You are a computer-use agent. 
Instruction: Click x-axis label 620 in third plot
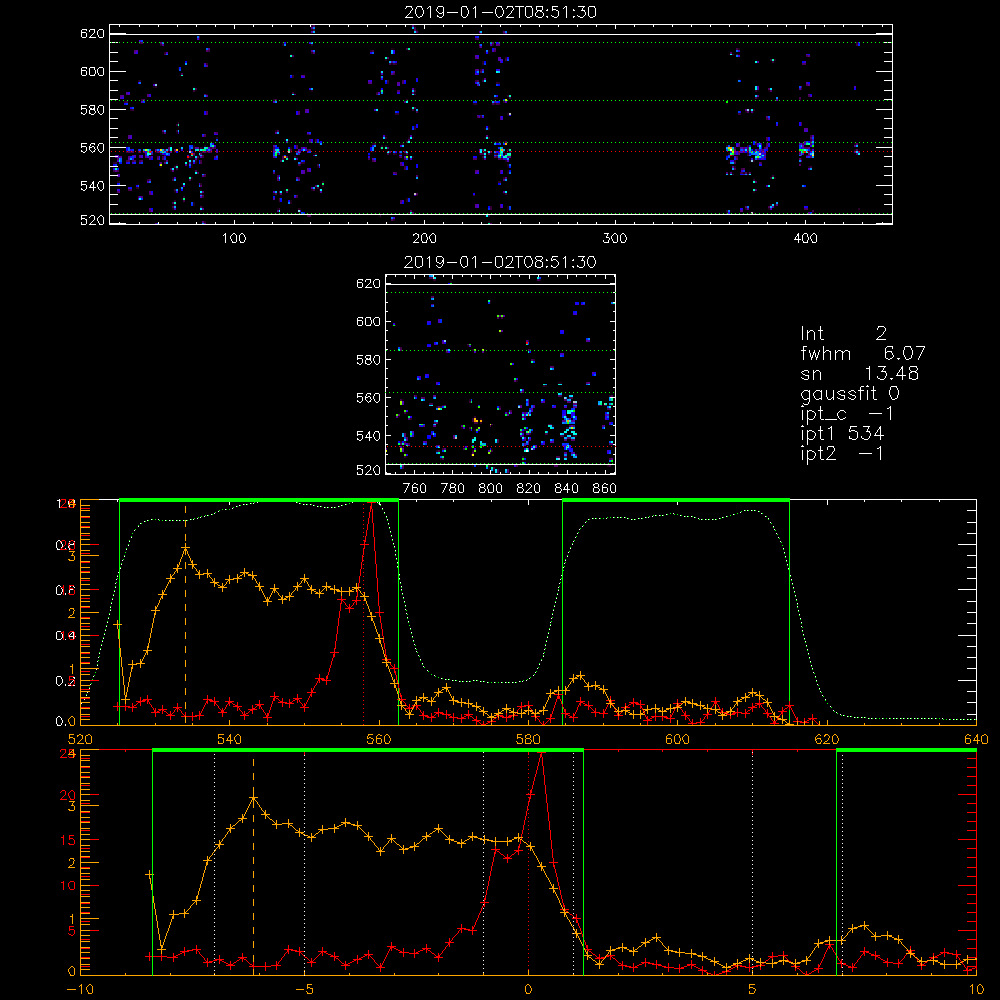(827, 739)
